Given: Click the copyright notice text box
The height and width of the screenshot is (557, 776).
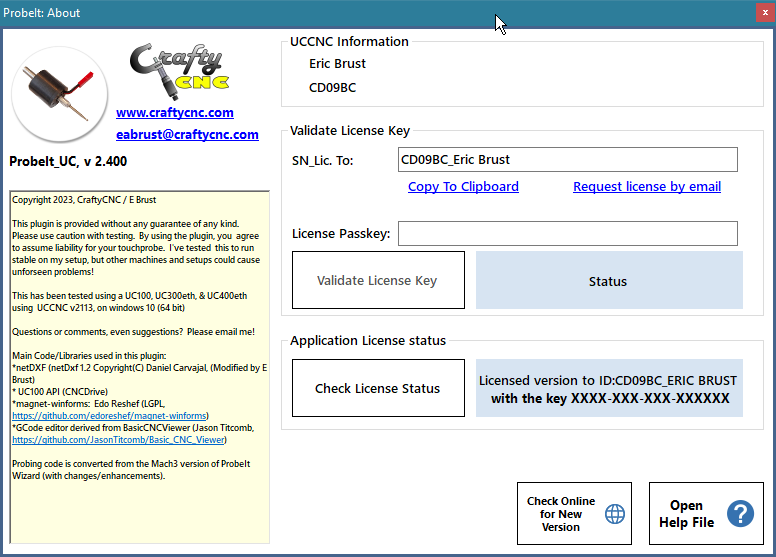Looking at the screenshot, I should [x=140, y=367].
